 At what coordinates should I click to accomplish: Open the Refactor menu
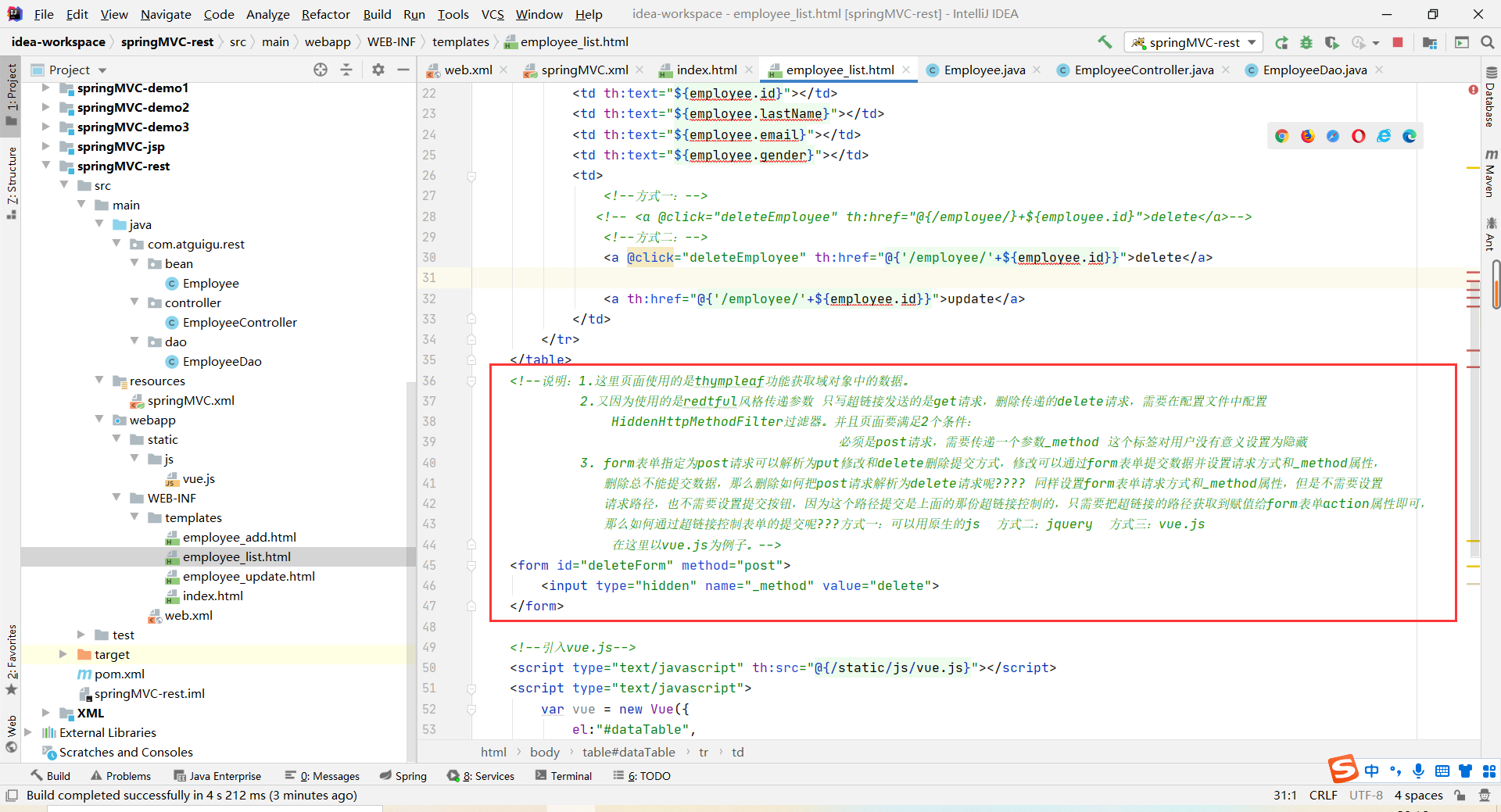point(325,14)
